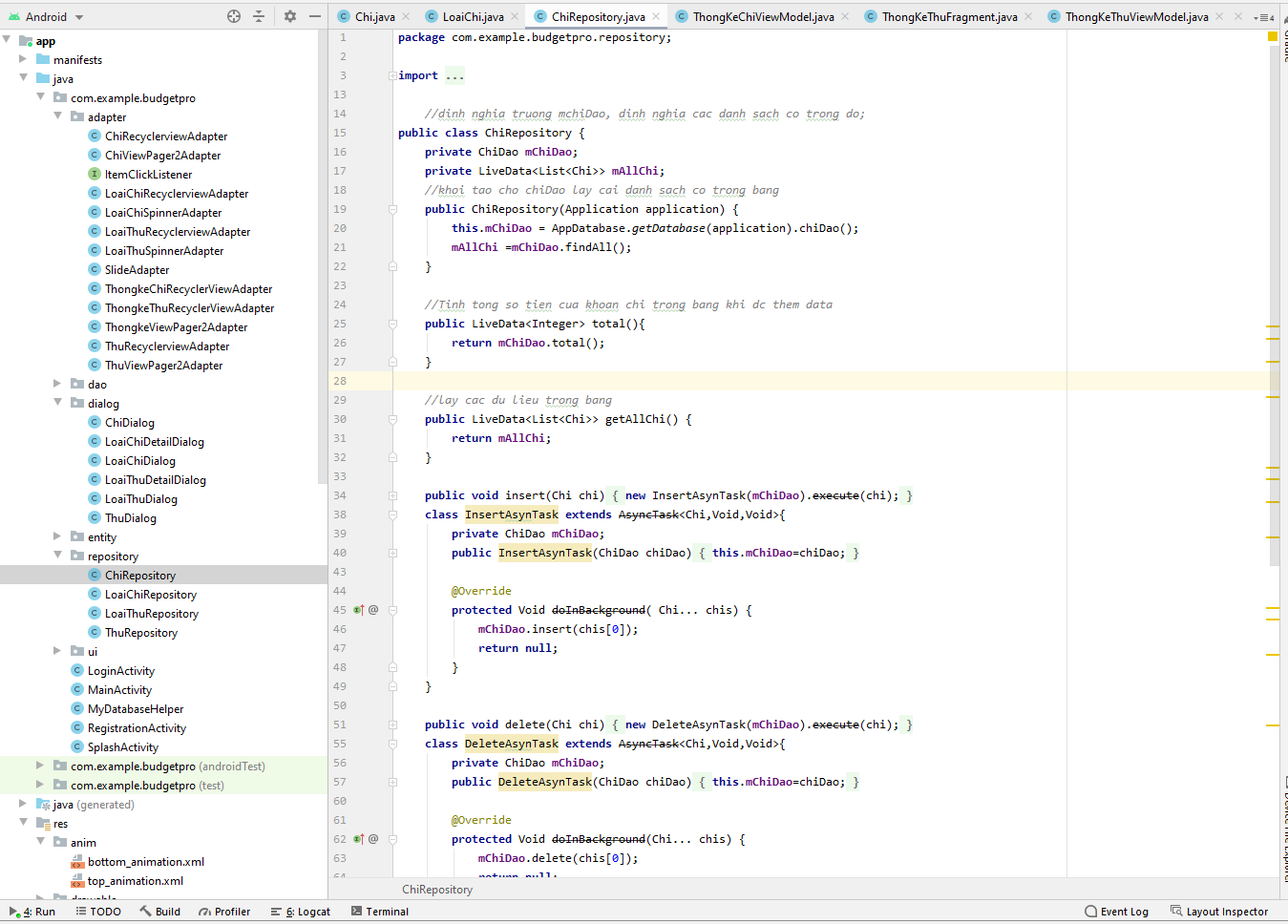Open the Build tool window
The width and height of the screenshot is (1288, 924).
coord(159,912)
